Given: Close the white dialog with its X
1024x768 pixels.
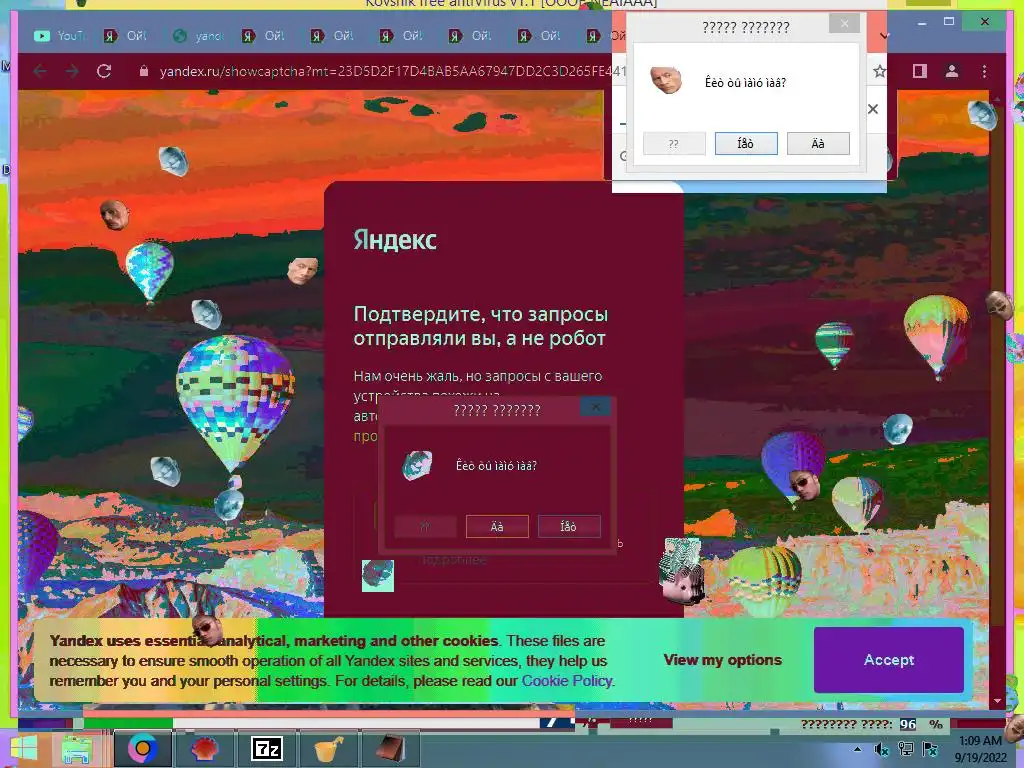Looking at the screenshot, I should coord(844,24).
